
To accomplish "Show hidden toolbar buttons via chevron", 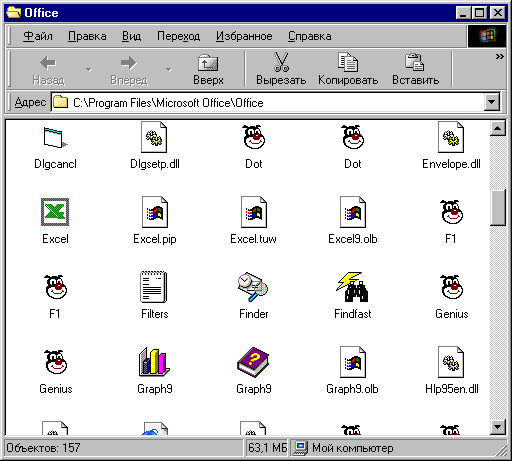I will pos(499,57).
